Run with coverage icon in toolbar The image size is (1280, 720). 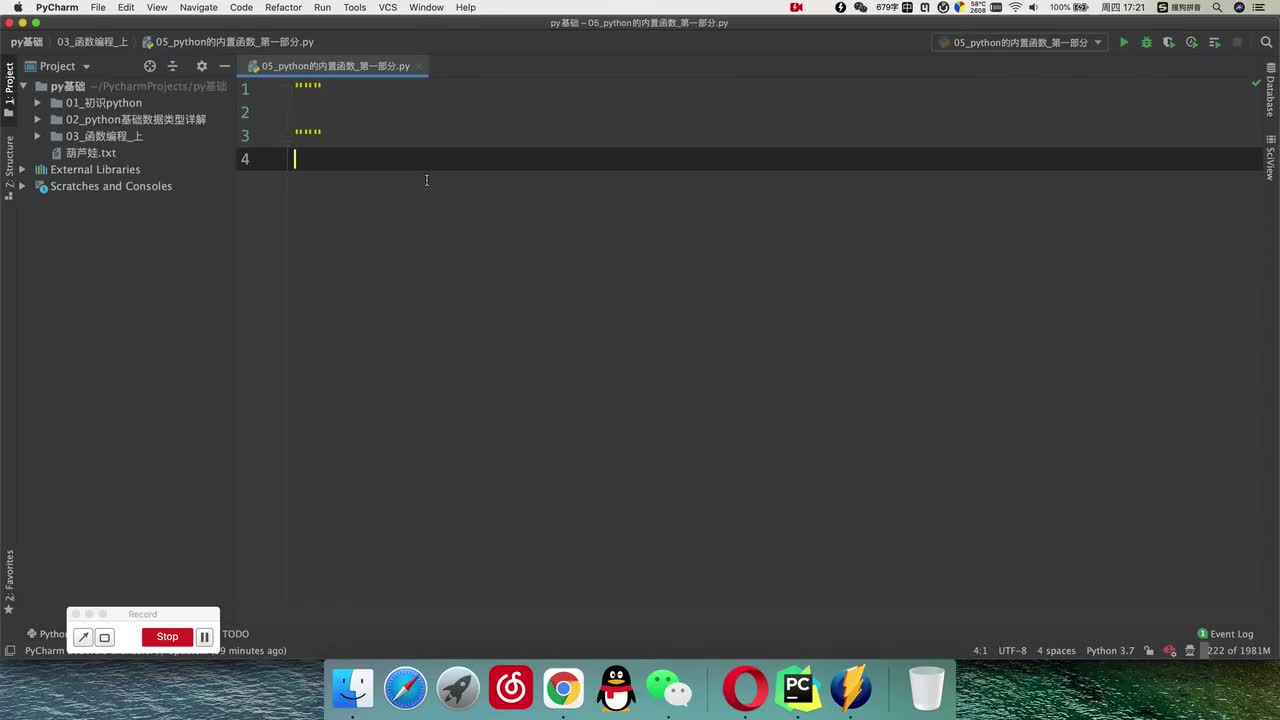coord(1168,42)
